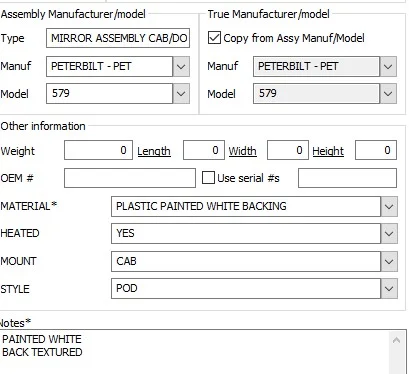
Task: Expand the True Manufacturer Model dropdown arrow
Action: coord(388,93)
